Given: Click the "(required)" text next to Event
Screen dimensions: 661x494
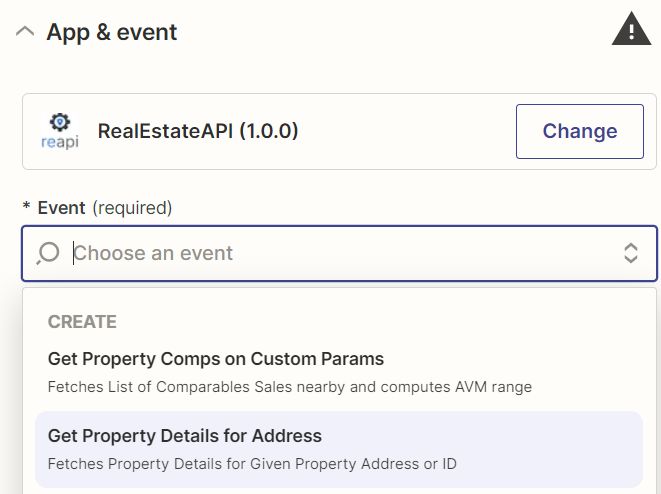Looking at the screenshot, I should [x=132, y=208].
